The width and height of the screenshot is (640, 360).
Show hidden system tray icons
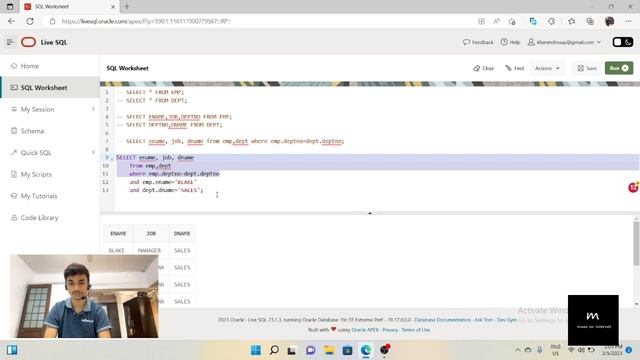tap(518, 350)
